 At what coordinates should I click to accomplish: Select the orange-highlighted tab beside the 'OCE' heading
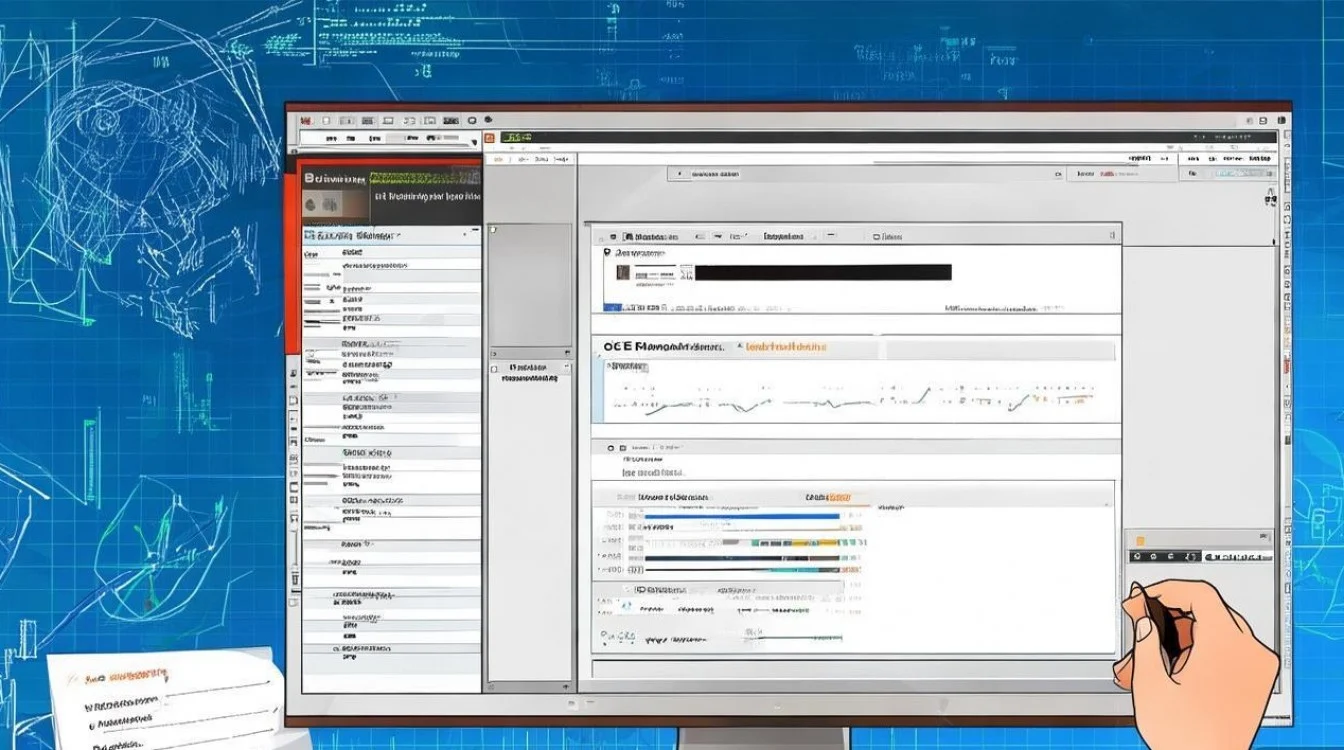click(x=786, y=347)
